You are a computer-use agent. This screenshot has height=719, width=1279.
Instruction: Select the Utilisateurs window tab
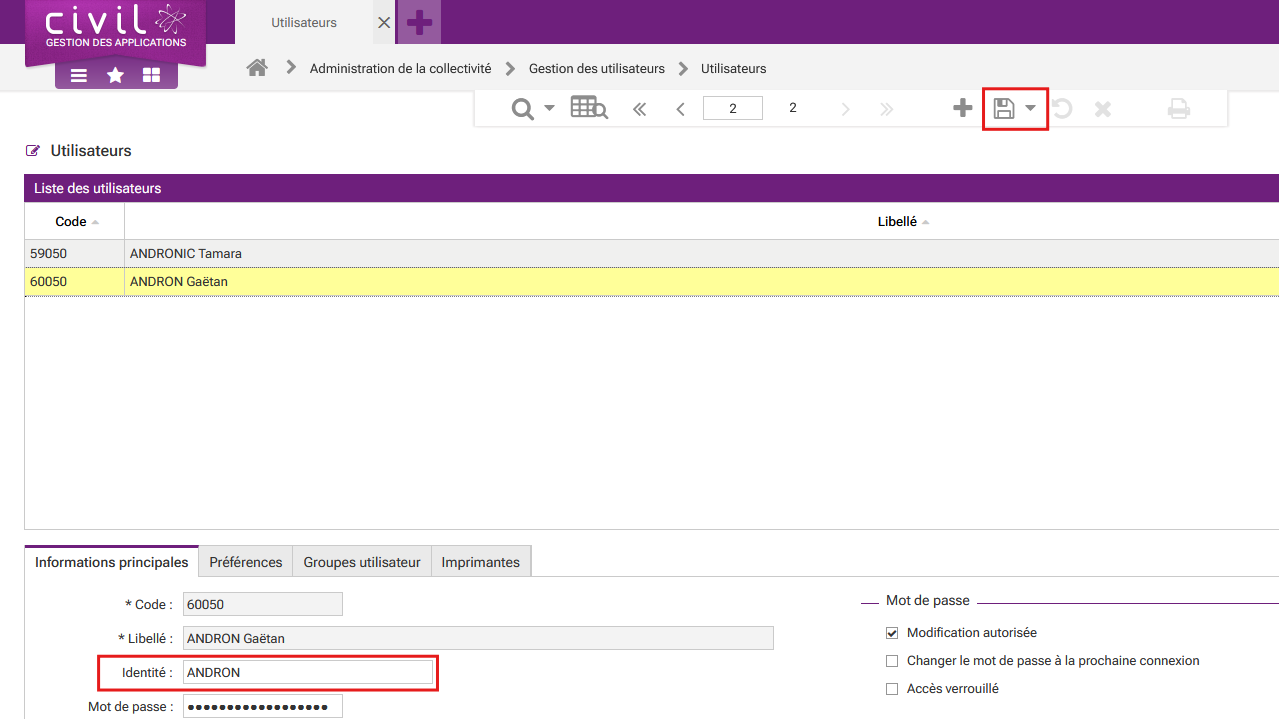(x=304, y=22)
